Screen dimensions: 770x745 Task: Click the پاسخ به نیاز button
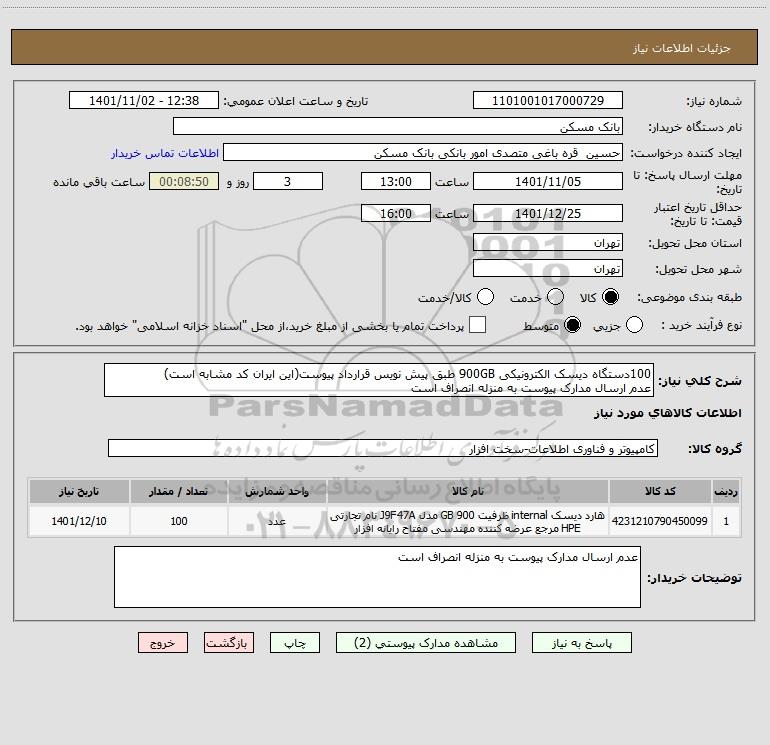click(x=581, y=643)
